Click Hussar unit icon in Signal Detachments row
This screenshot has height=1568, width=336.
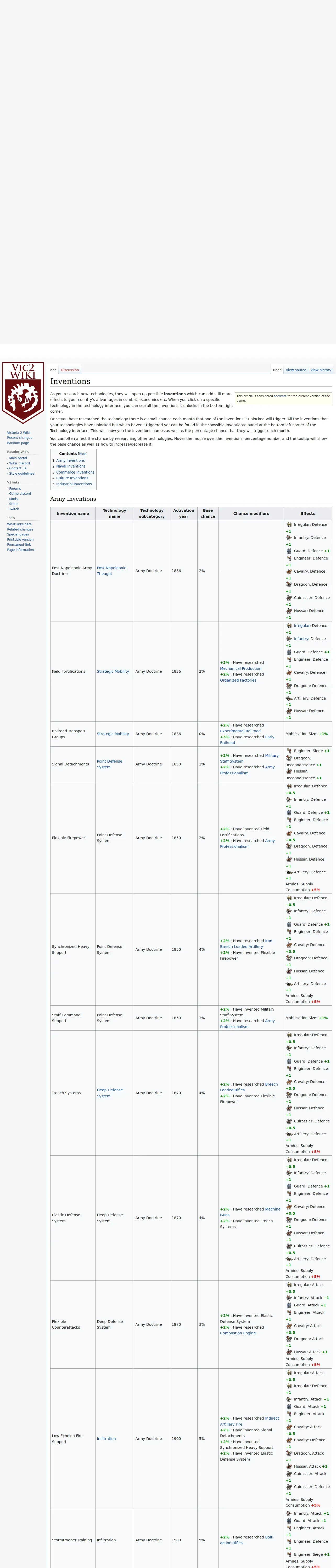(289, 771)
